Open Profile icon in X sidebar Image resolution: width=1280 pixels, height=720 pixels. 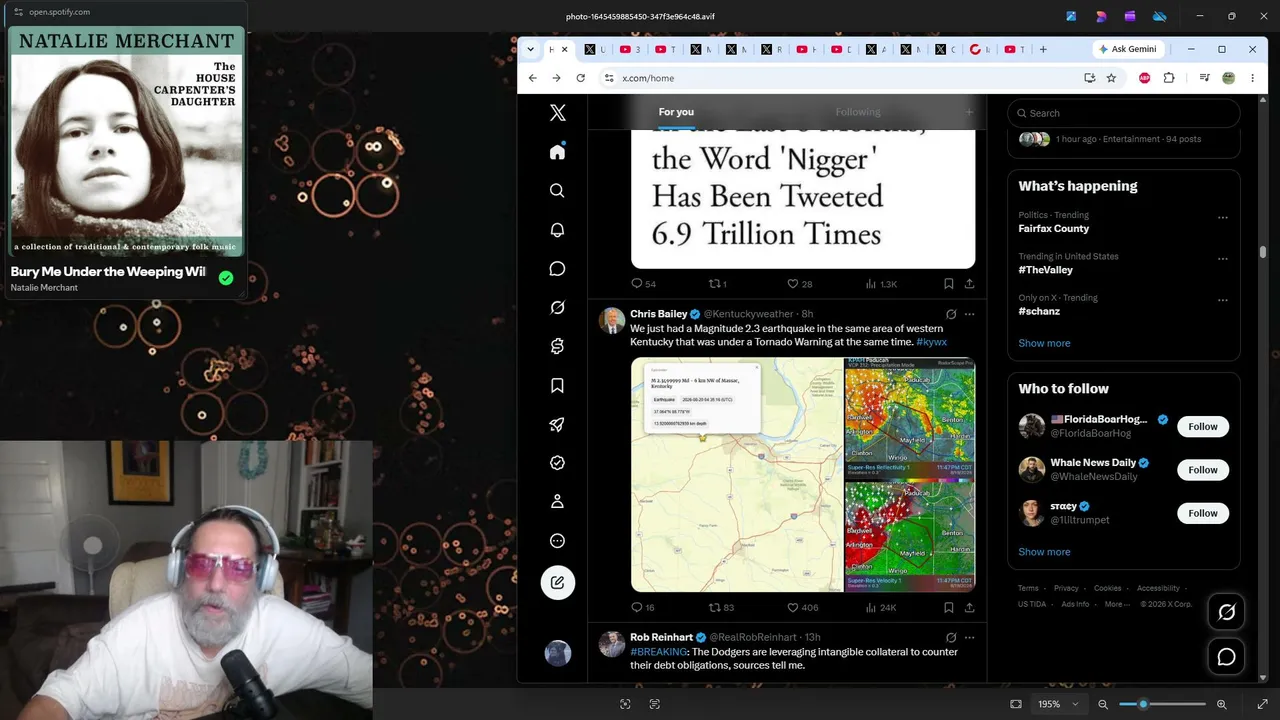click(x=558, y=502)
